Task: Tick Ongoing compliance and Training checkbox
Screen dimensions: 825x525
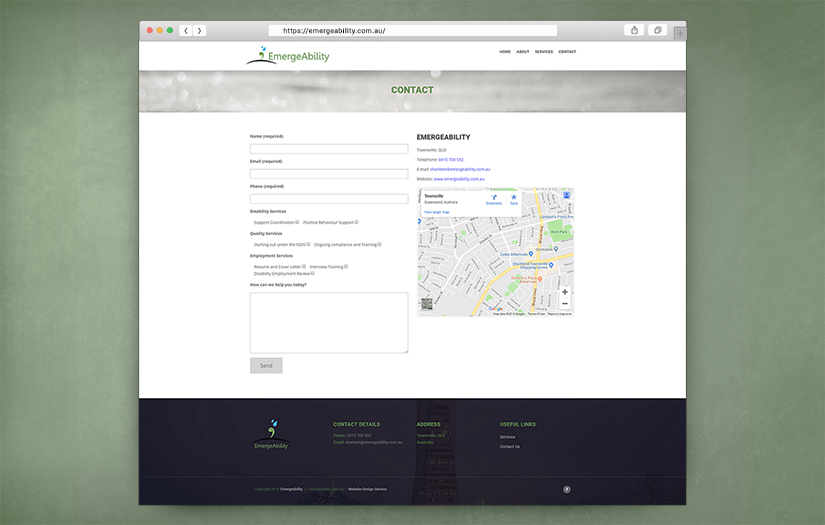Action: coord(379,244)
